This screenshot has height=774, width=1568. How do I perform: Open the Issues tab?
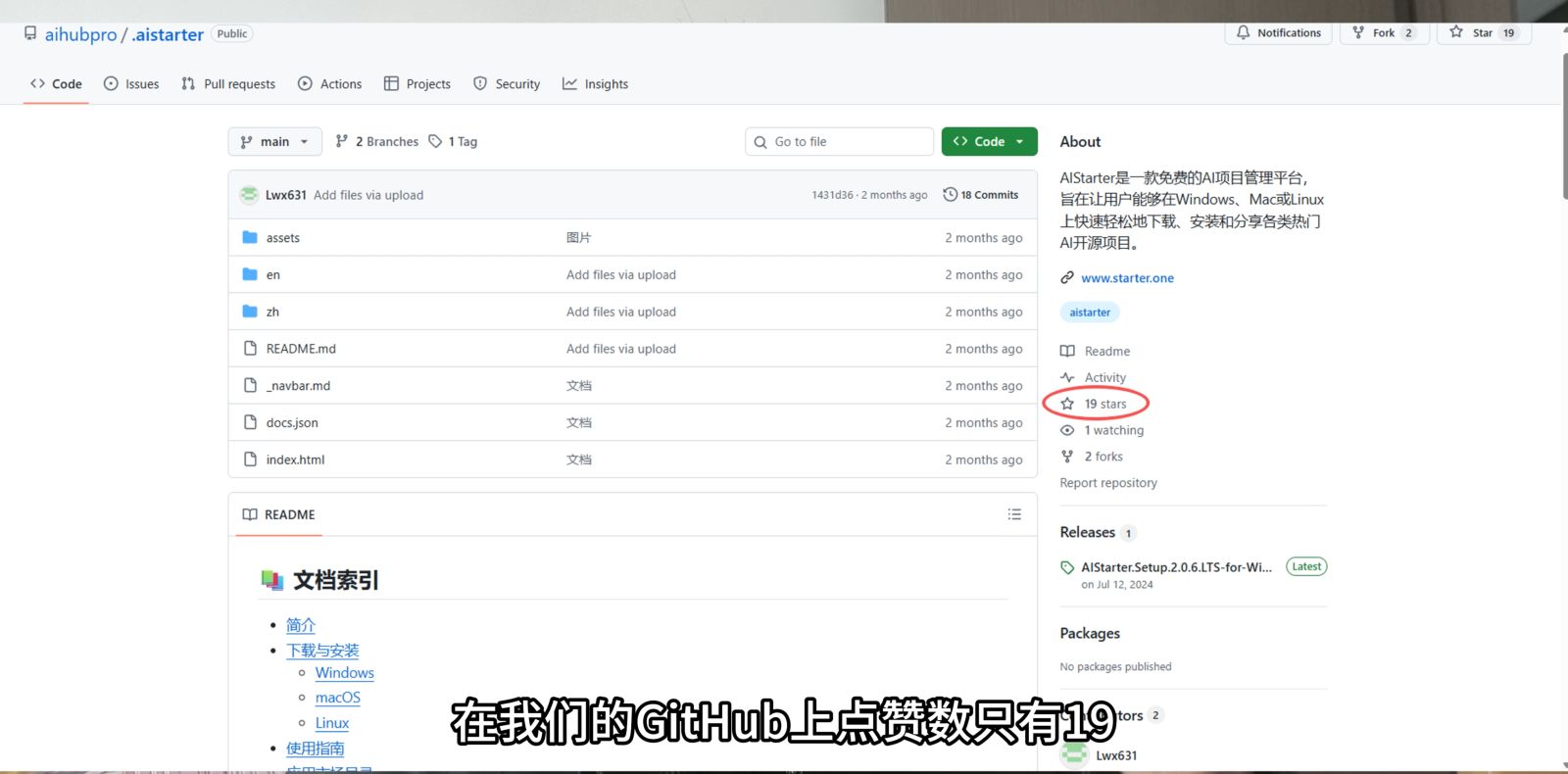131,84
